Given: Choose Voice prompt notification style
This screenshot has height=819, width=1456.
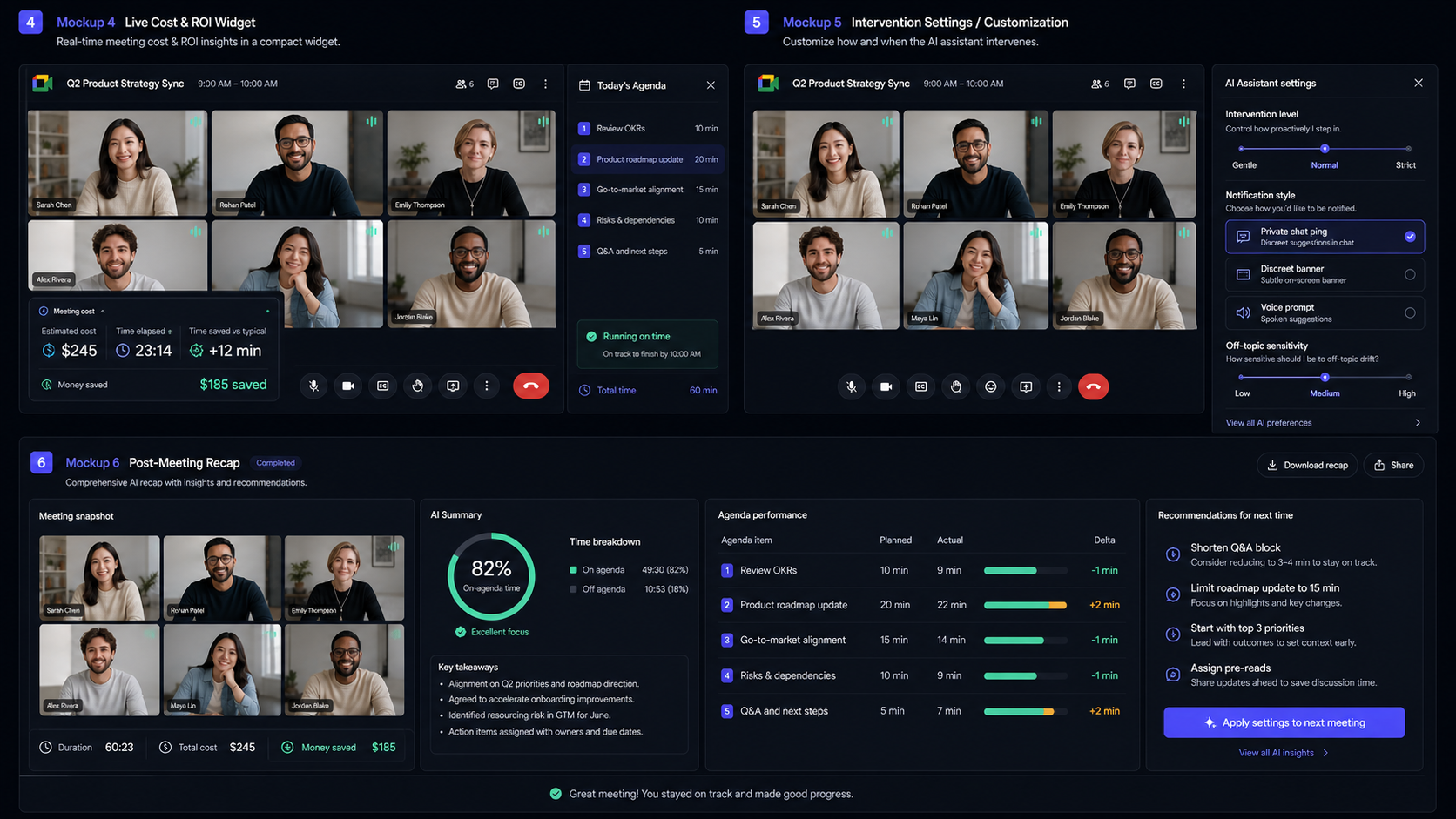Looking at the screenshot, I should pyautogui.click(x=1325, y=312).
